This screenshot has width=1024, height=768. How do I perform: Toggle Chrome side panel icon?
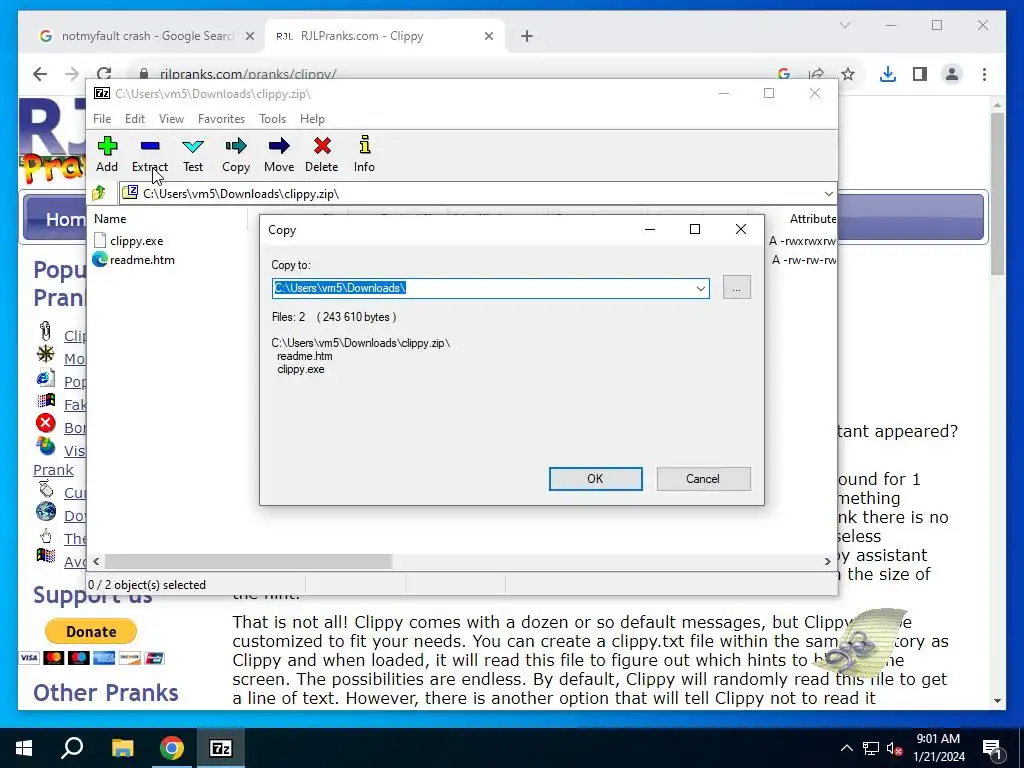920,74
